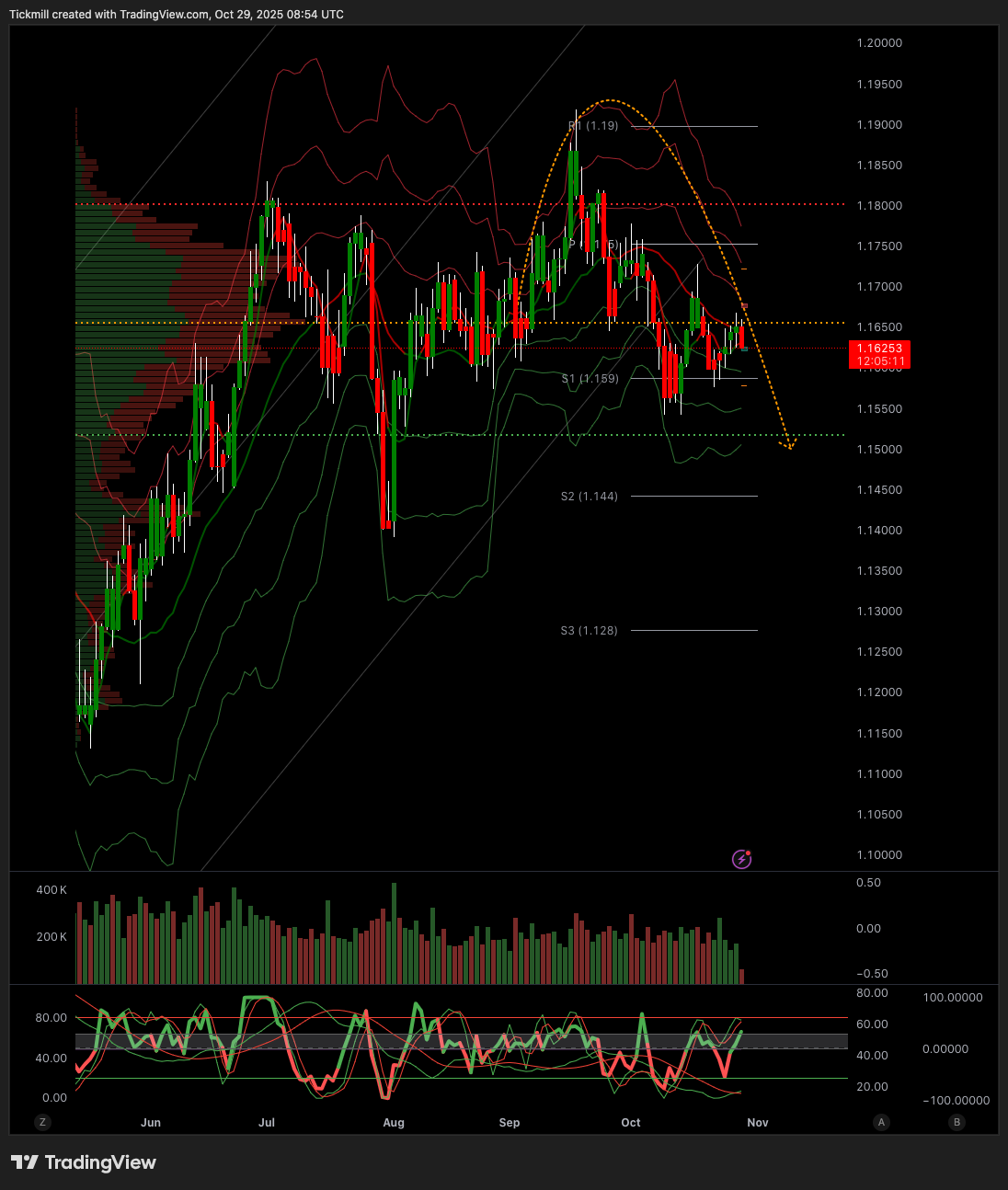The image size is (1008, 1190).
Task: Click the R1 (1.19) pivot label
Action: click(x=593, y=126)
